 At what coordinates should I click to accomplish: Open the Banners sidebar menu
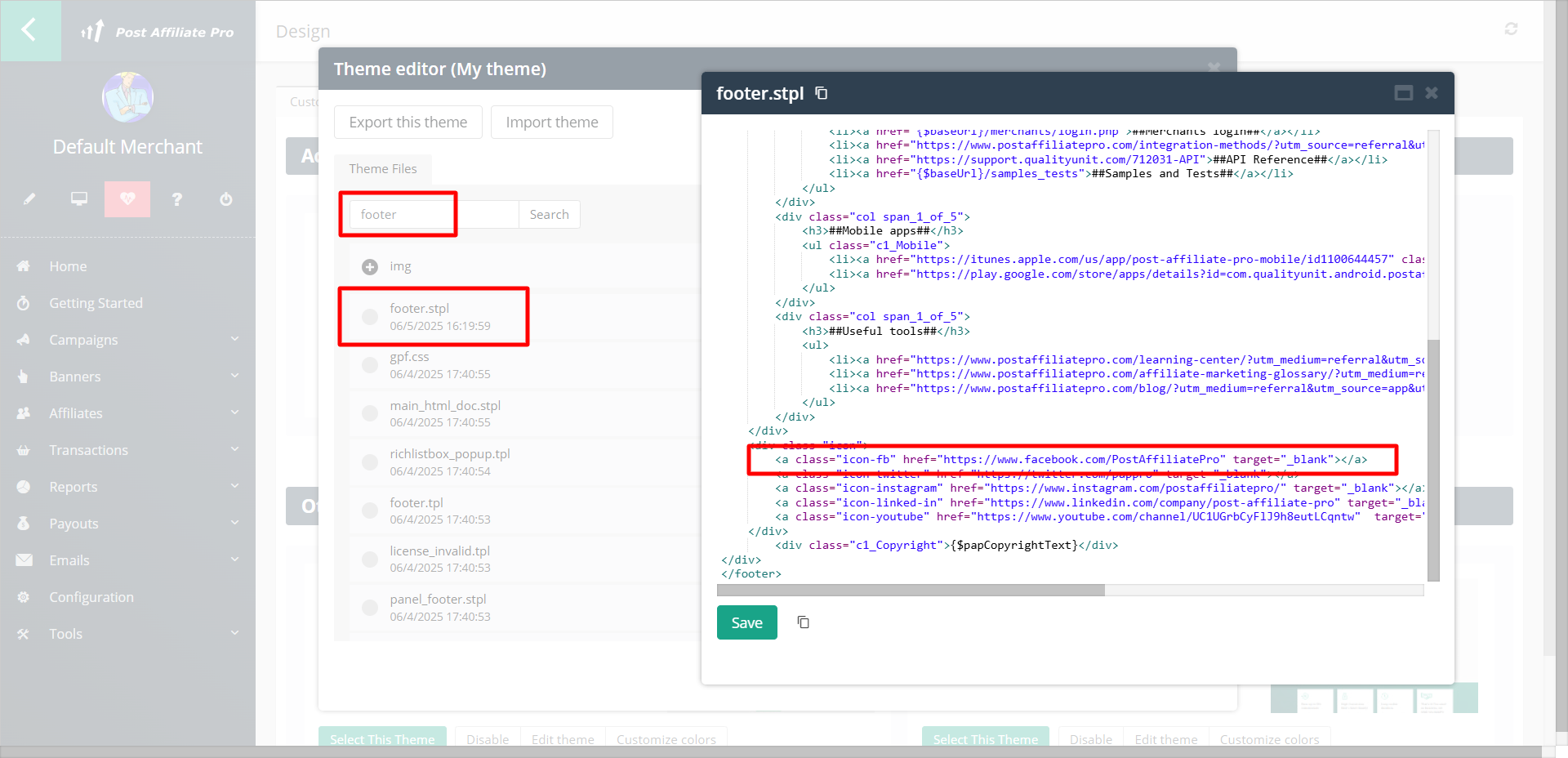(75, 377)
